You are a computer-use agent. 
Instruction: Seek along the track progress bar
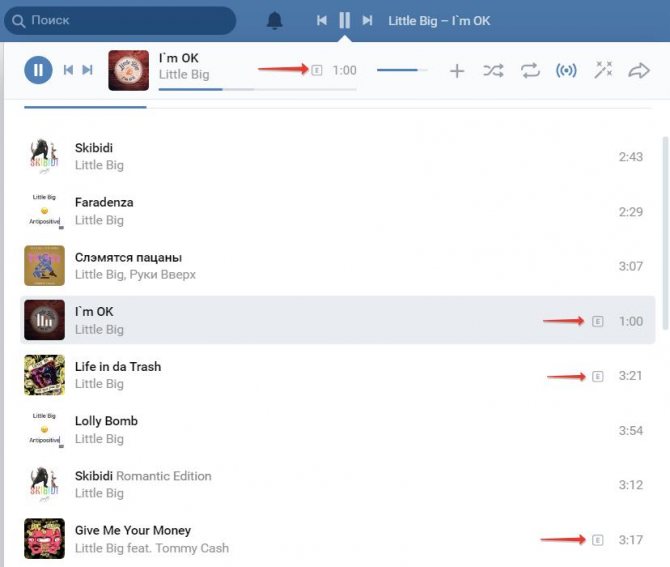coord(257,89)
